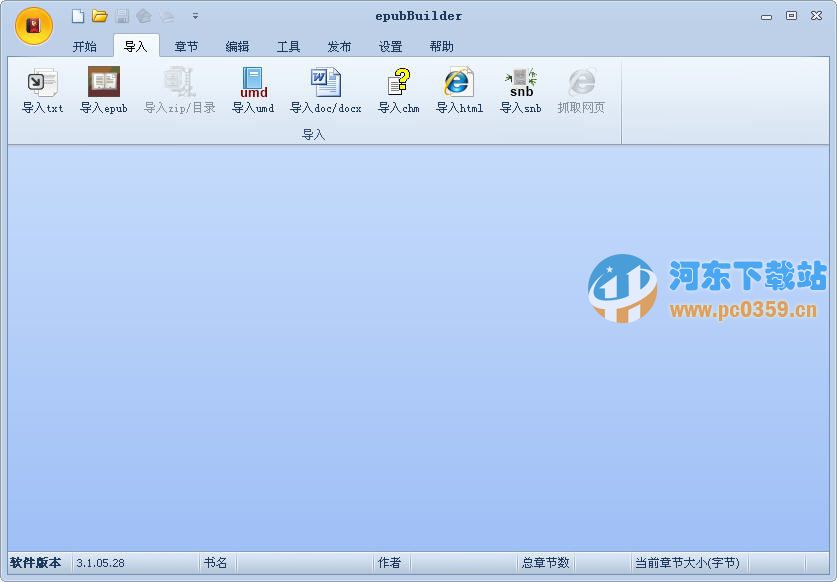The image size is (837, 582).
Task: Open the 章节 tab
Action: [x=186, y=45]
